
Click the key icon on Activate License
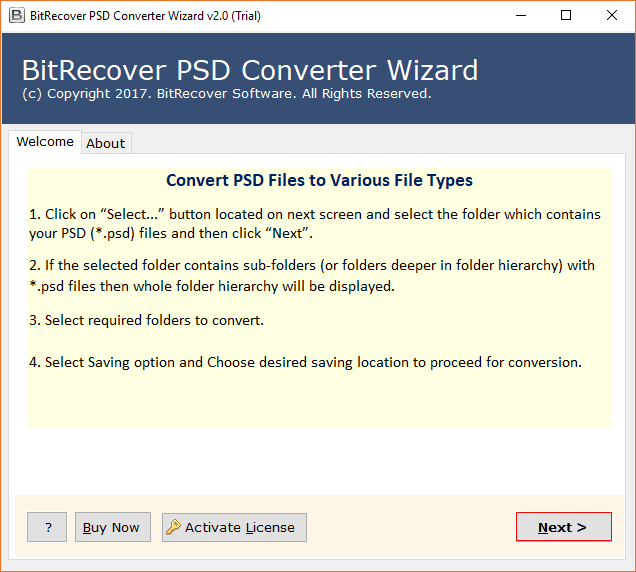pos(173,527)
